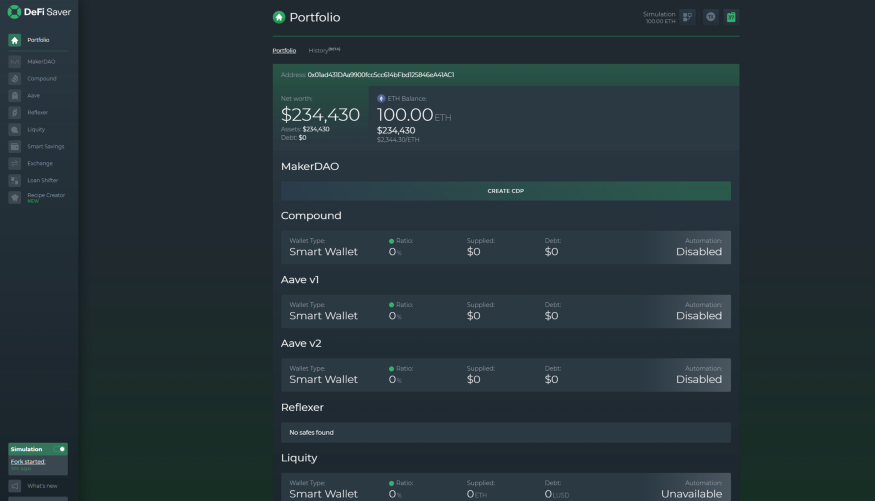Turn off the Simulation toggle switch
This screenshot has width=875, height=501.
pyautogui.click(x=59, y=449)
